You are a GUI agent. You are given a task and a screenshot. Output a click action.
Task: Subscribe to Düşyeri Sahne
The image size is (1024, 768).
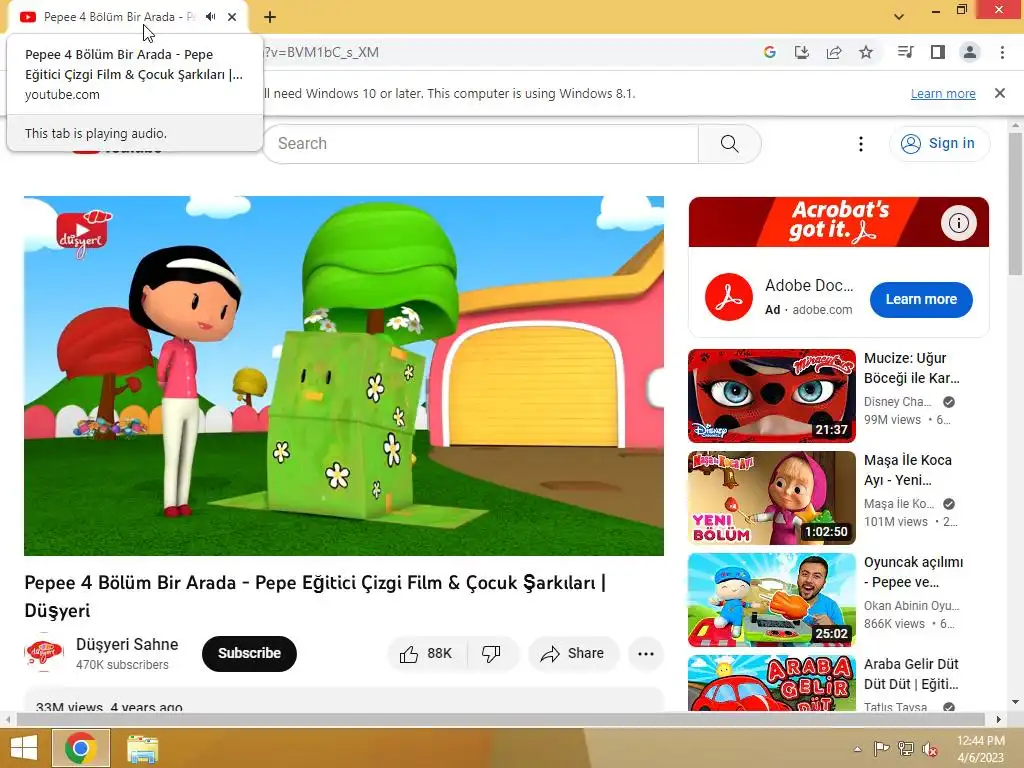pos(249,653)
